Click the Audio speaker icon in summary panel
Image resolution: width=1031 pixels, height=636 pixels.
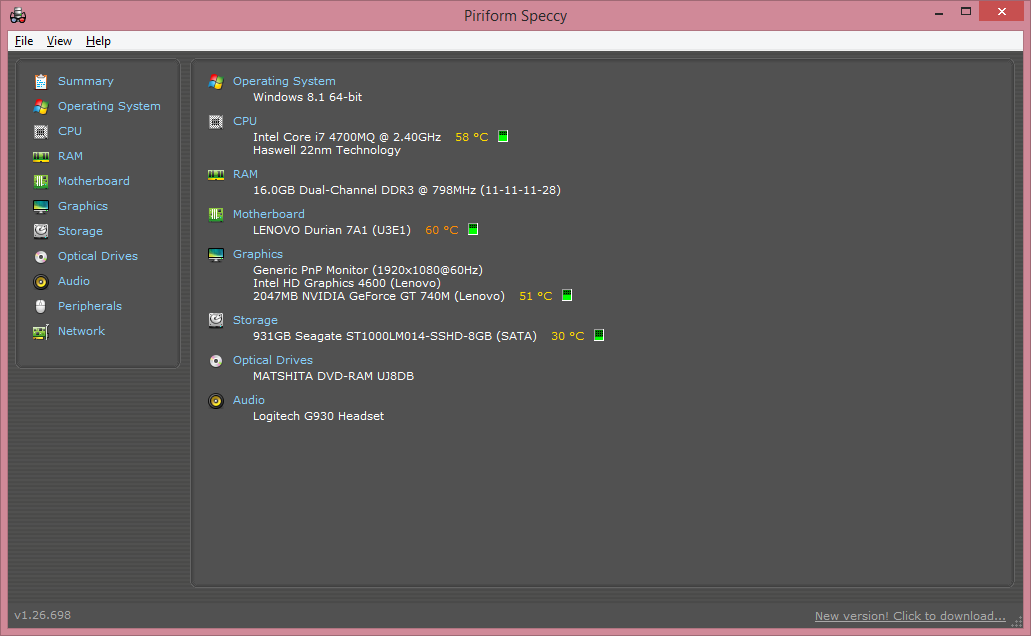[x=216, y=401]
